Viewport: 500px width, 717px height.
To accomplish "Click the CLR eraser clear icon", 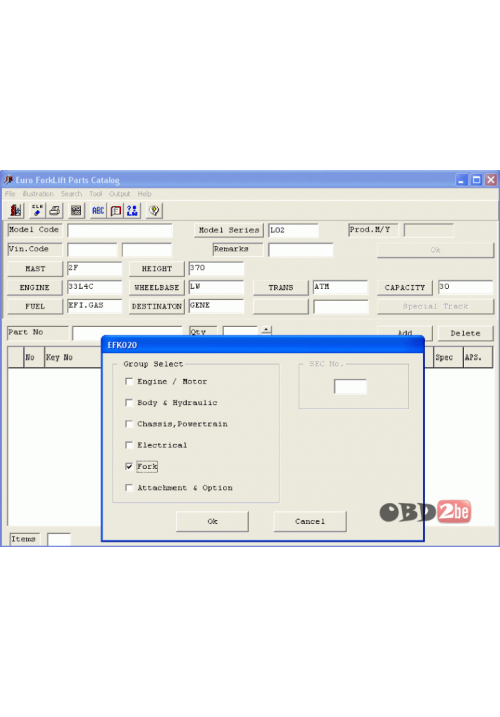I will pyautogui.click(x=38, y=210).
